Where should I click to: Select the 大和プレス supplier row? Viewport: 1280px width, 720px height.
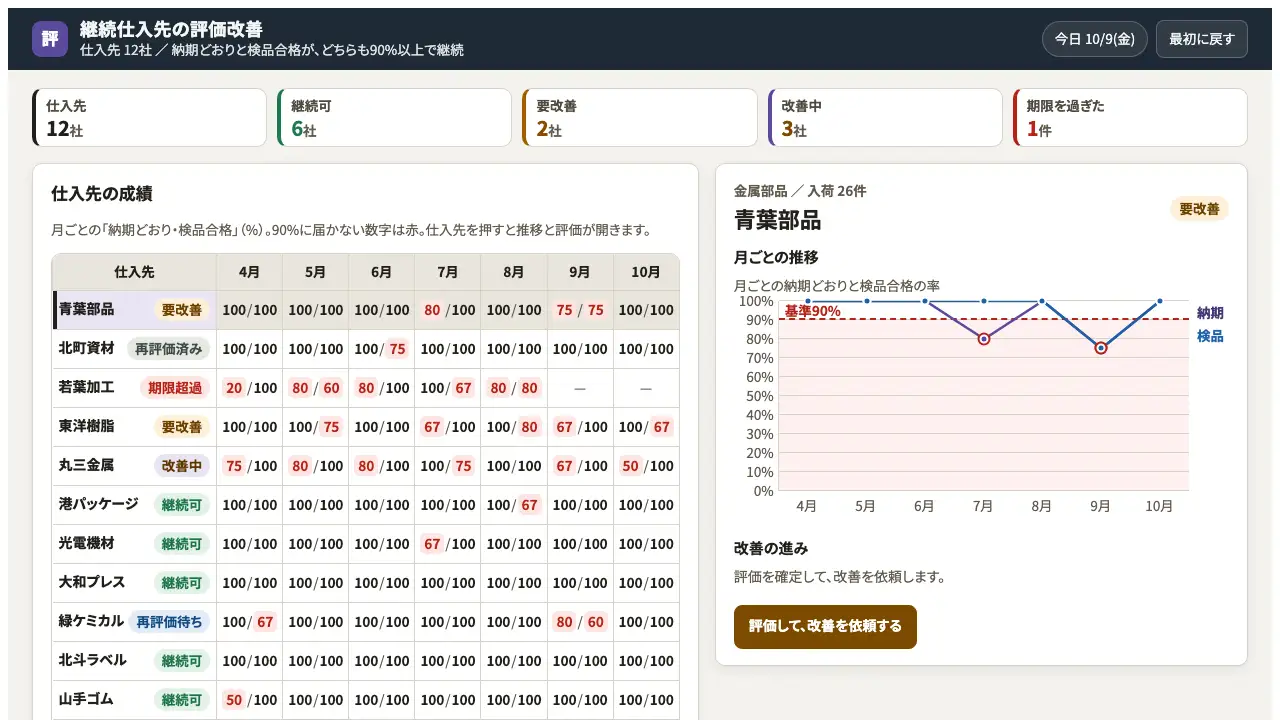[366, 583]
